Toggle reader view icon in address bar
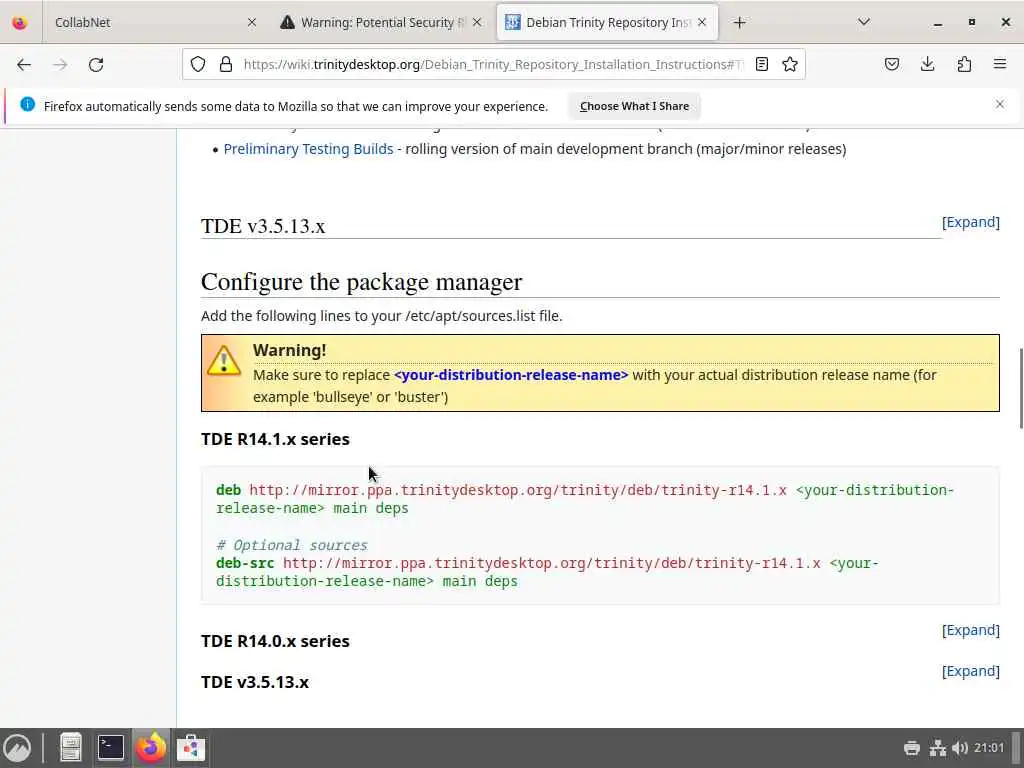Screen dimensions: 1024x768 click(761, 64)
